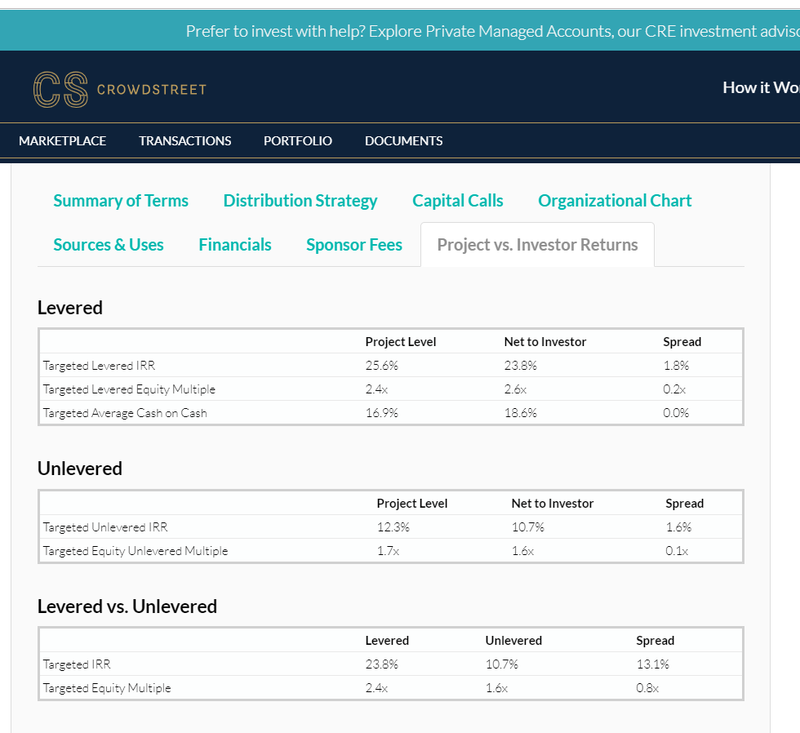Click the CROWDSTREET wordmark text
This screenshot has width=800, height=733.
pos(152,90)
